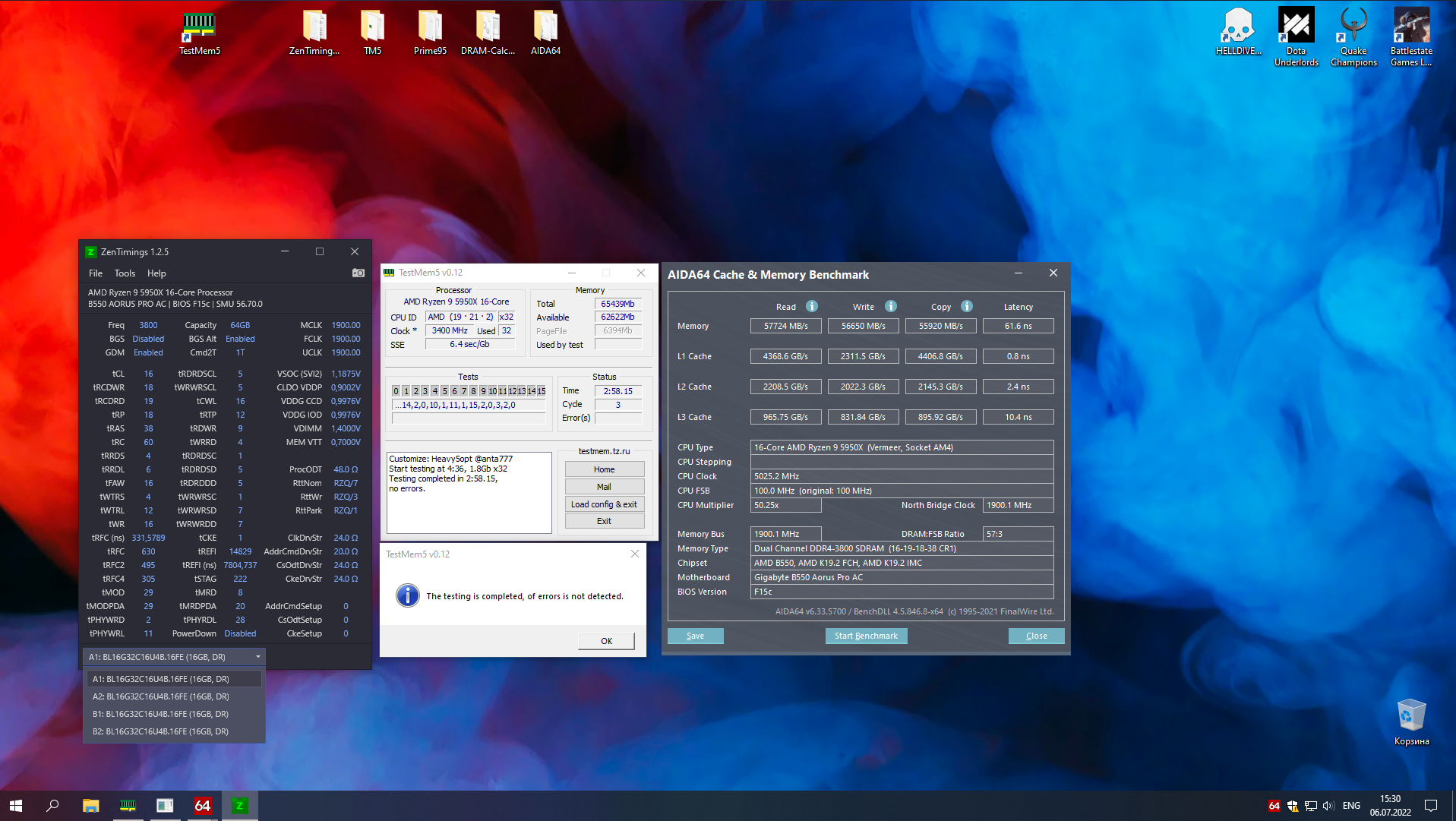Viewport: 1456px width, 821px height.
Task: Launch the HELLDIVERS desktop shortcut
Action: 1238,33
